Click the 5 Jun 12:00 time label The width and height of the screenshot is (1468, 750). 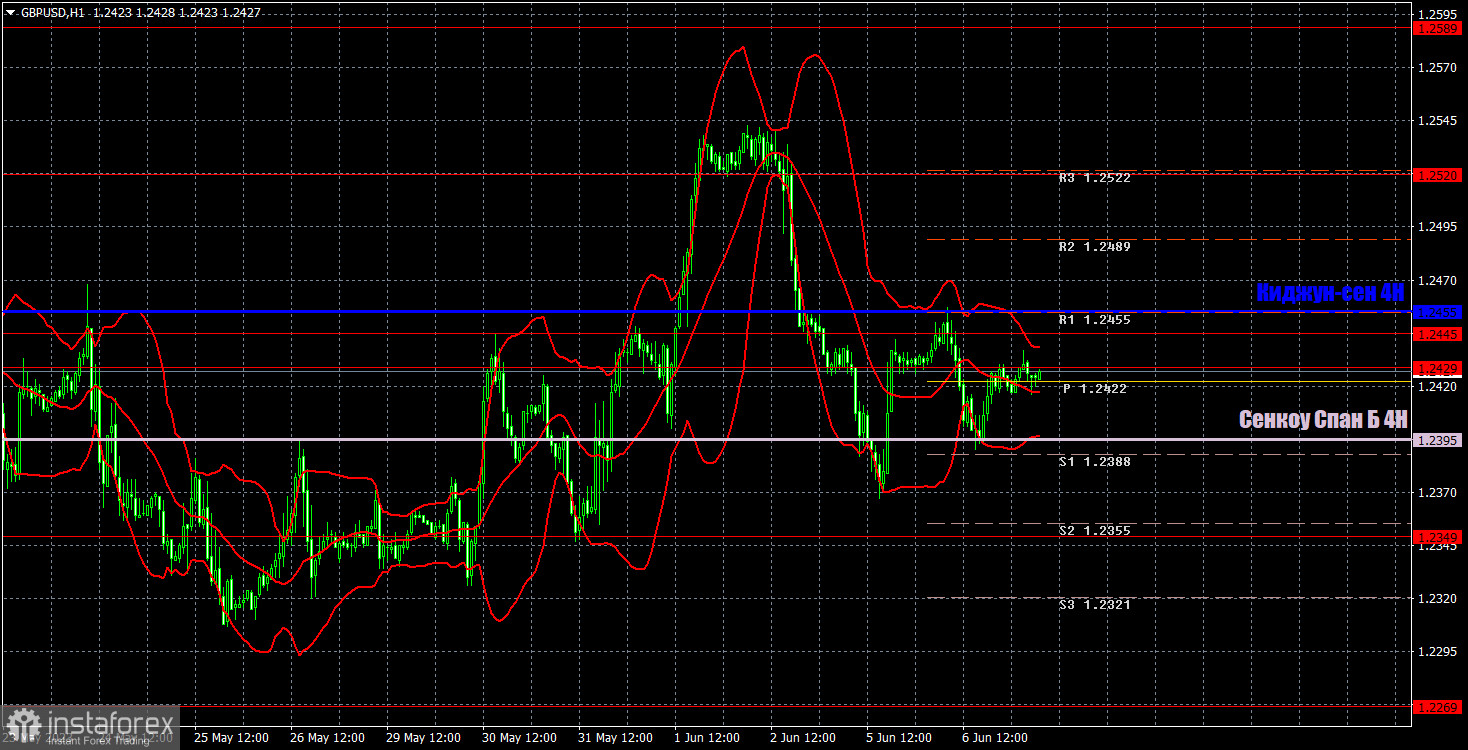tap(899, 738)
